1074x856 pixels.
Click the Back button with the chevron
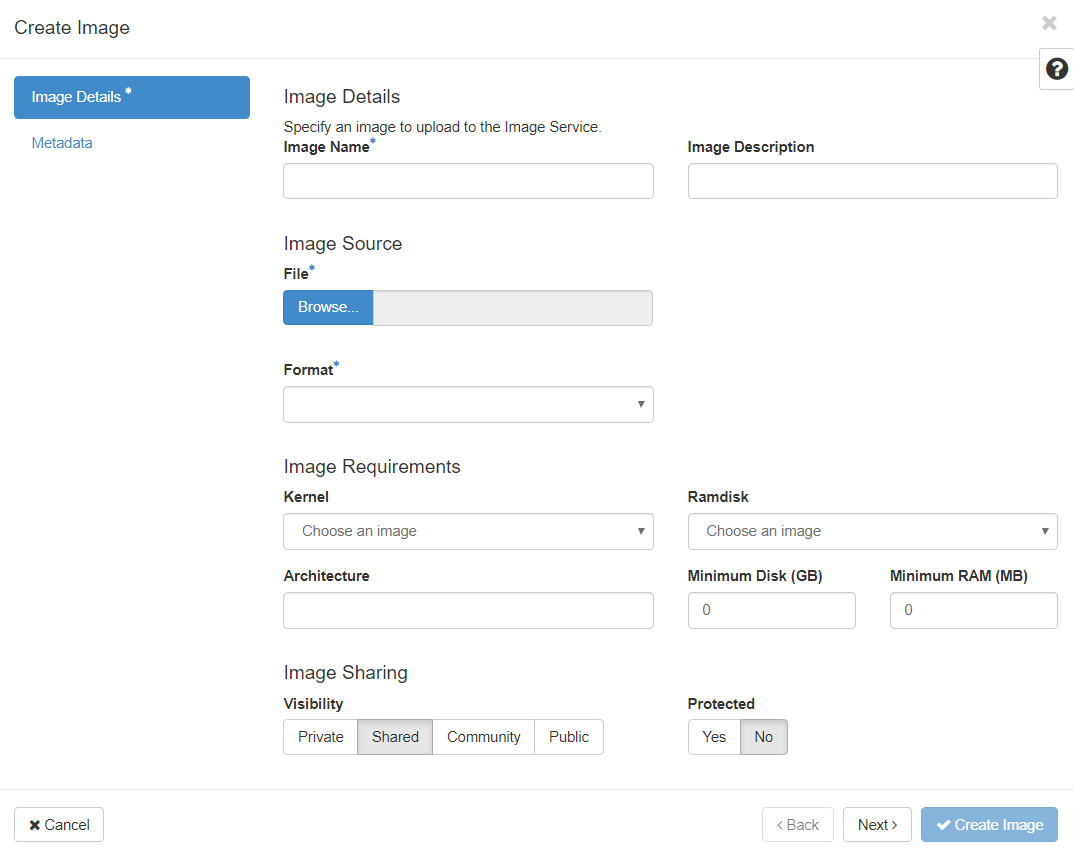tap(797, 824)
